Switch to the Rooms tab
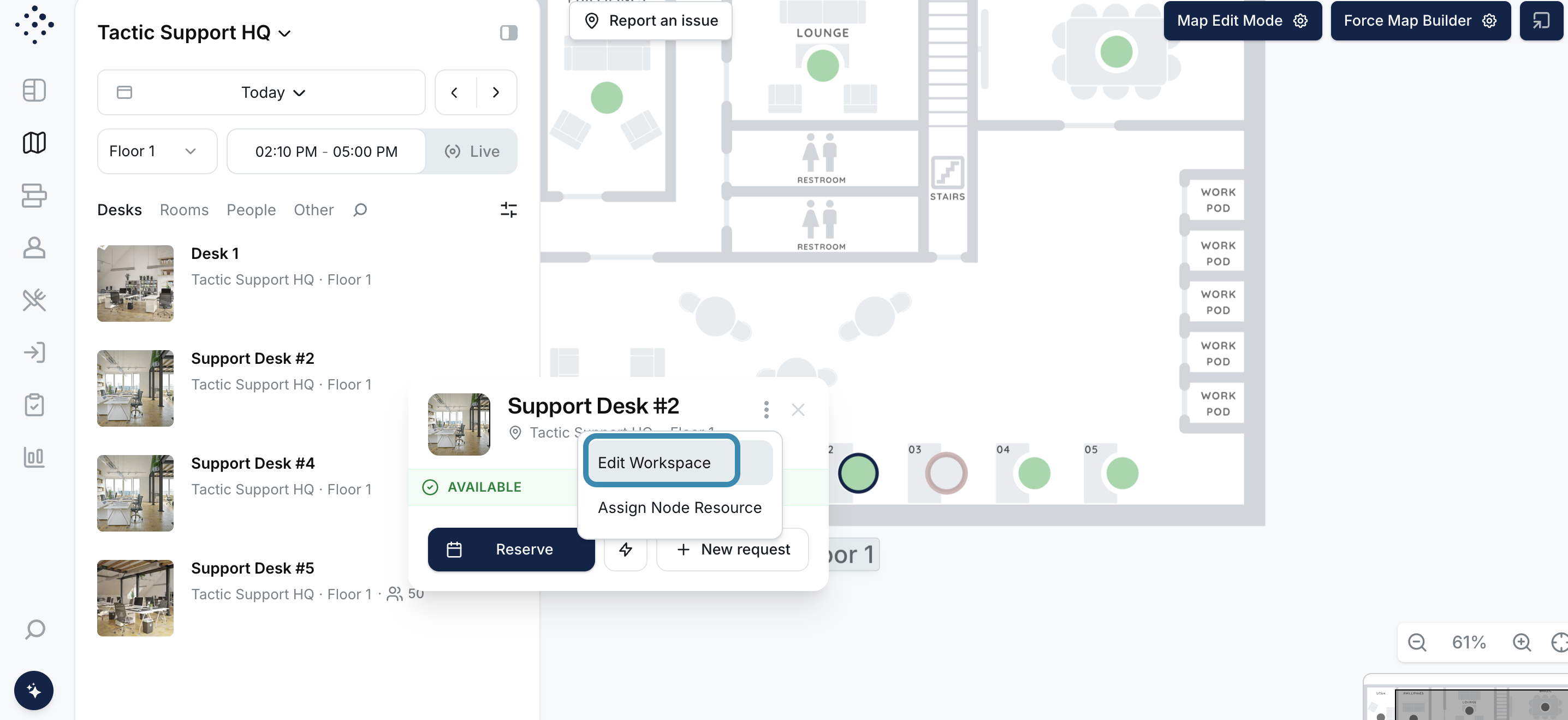 tap(184, 210)
